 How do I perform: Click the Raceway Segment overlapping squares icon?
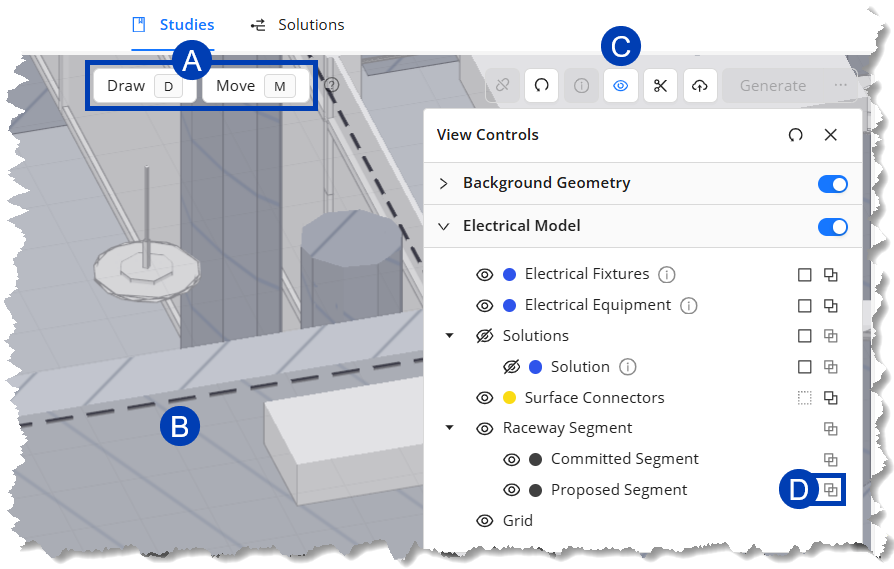point(831,428)
